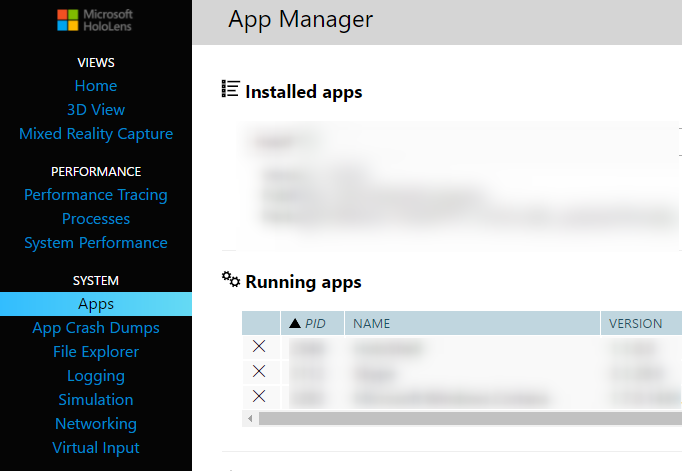The width and height of the screenshot is (682, 471).
Task: Close the first running app with X
Action: [259, 346]
